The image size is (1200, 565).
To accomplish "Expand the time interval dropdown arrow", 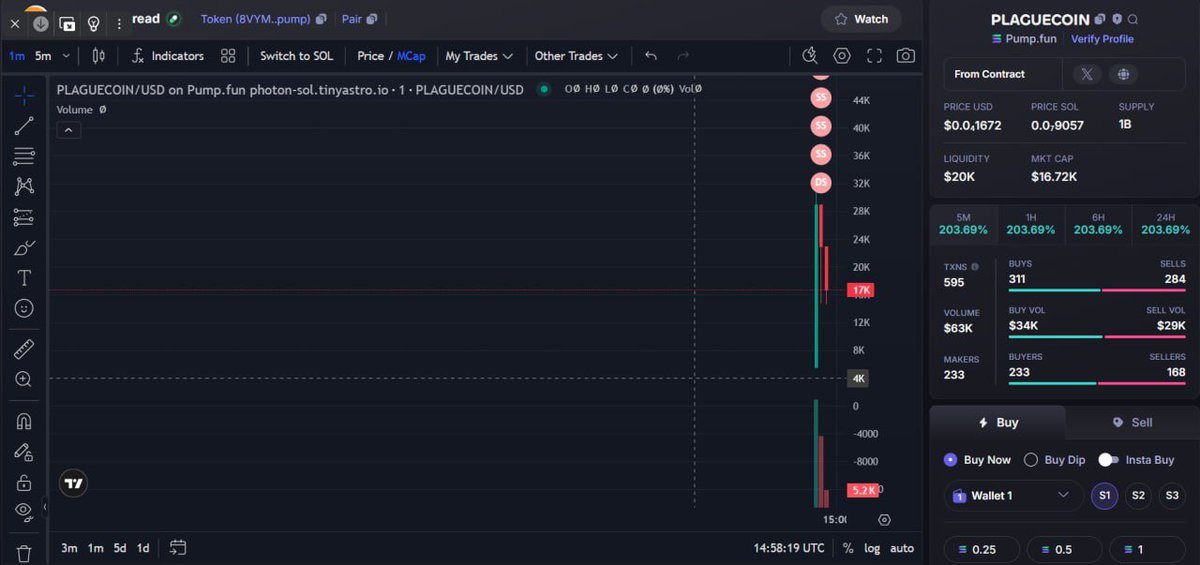I will point(67,56).
